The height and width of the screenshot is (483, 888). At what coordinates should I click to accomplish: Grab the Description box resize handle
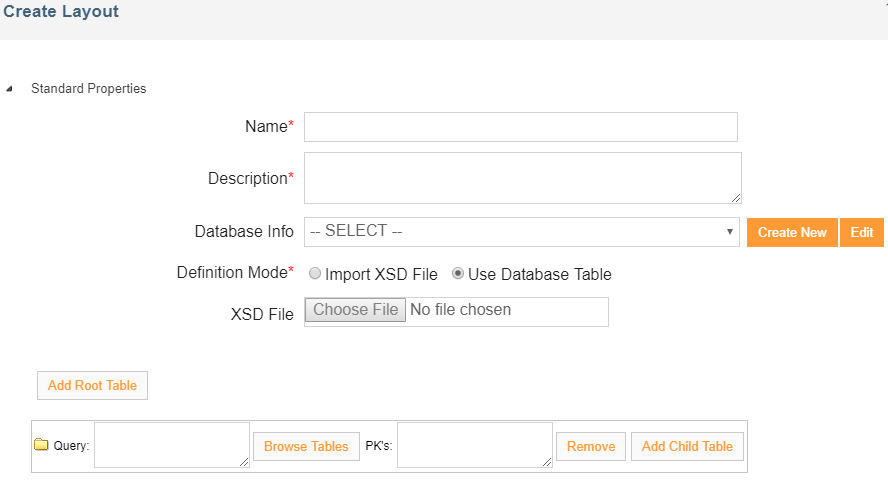736,198
